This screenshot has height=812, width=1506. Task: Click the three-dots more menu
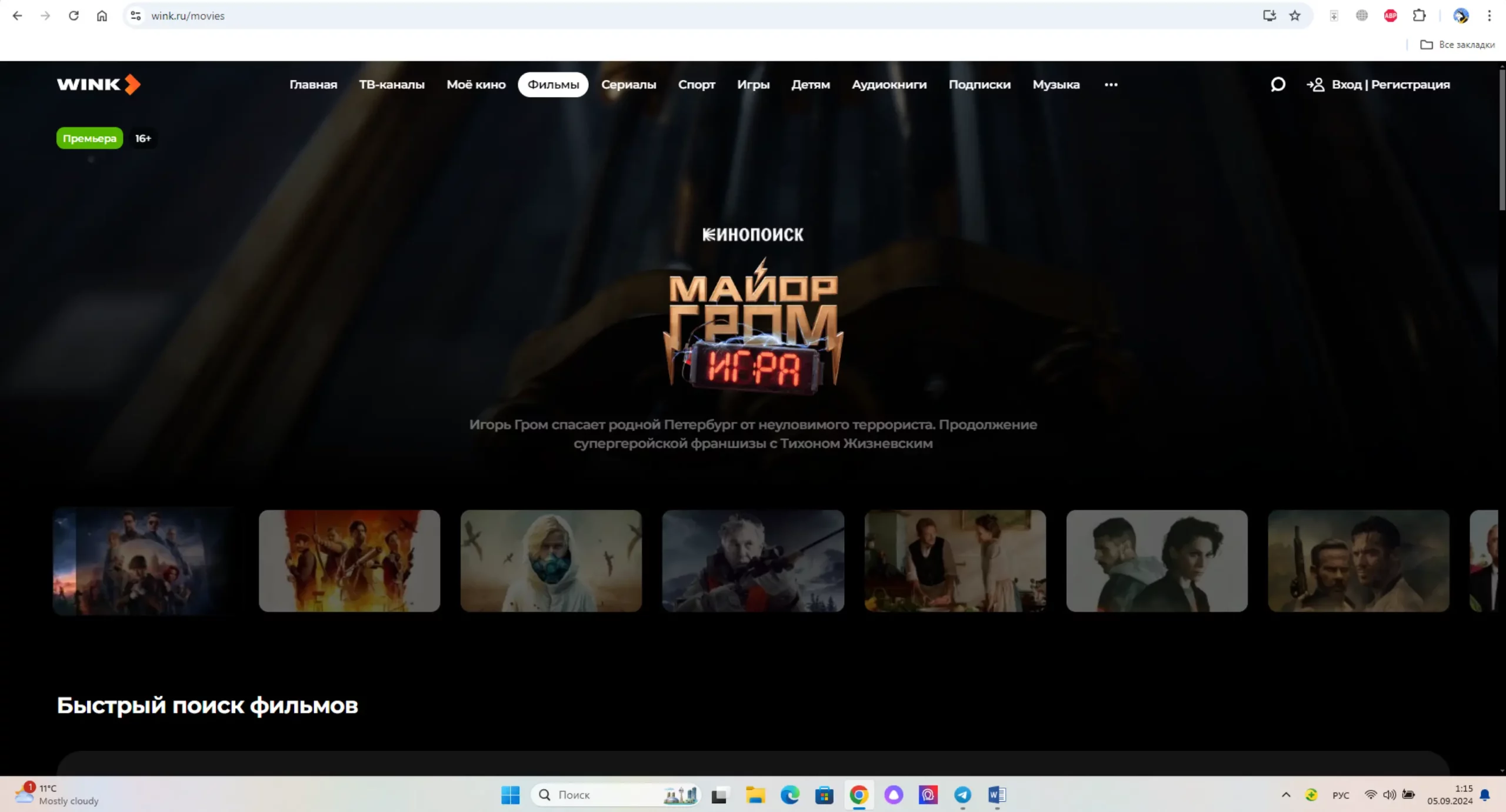(x=1111, y=85)
